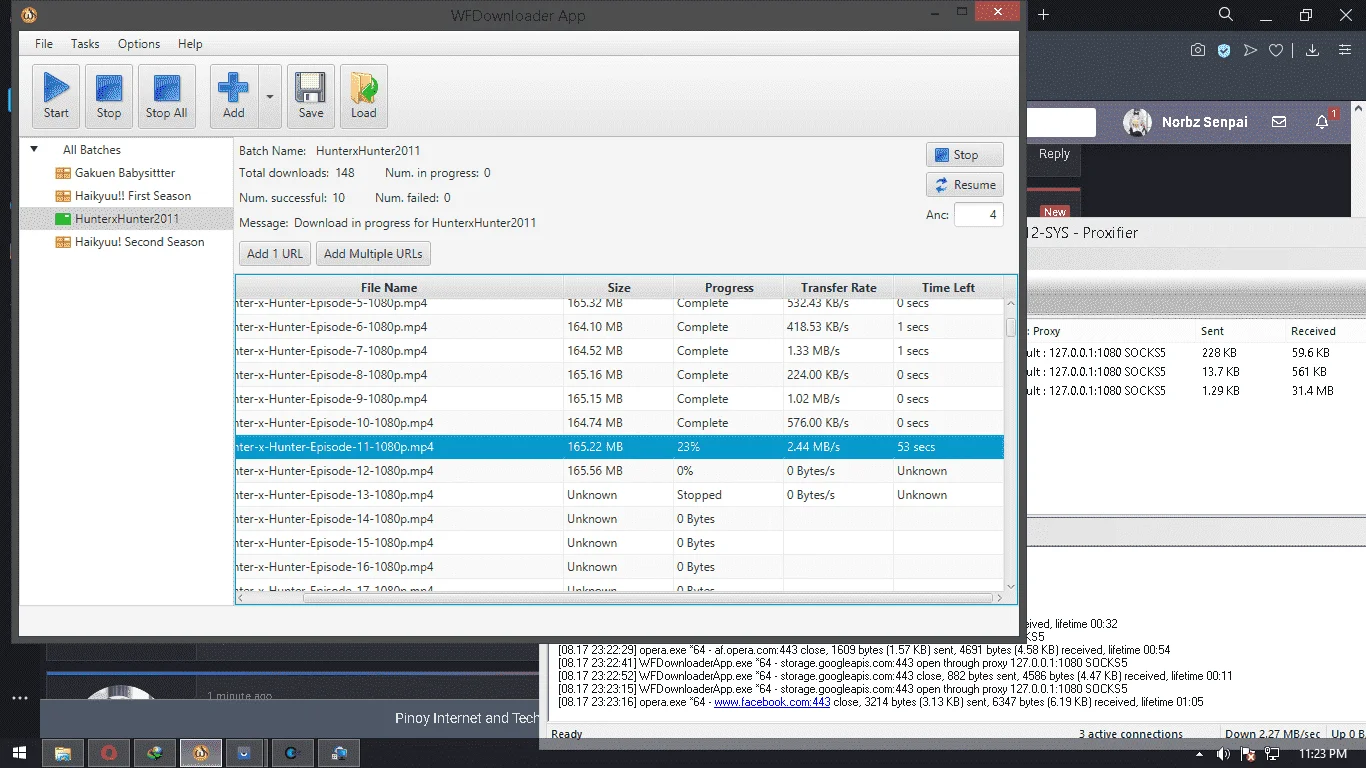Select the Episode-8-1080p.mp4 row
The height and width of the screenshot is (768, 1366).
619,375
